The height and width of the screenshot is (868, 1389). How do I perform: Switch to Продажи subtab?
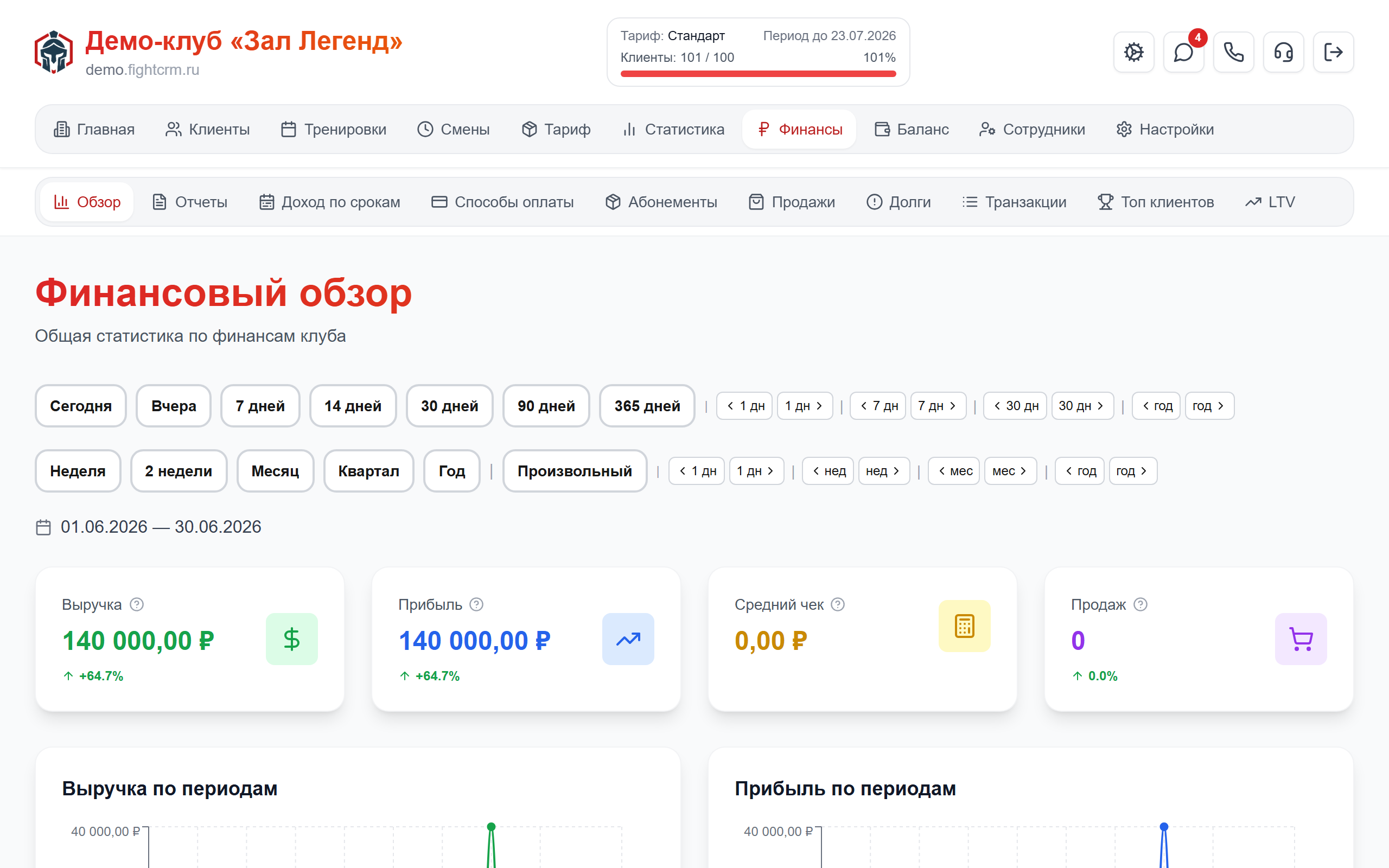point(792,202)
